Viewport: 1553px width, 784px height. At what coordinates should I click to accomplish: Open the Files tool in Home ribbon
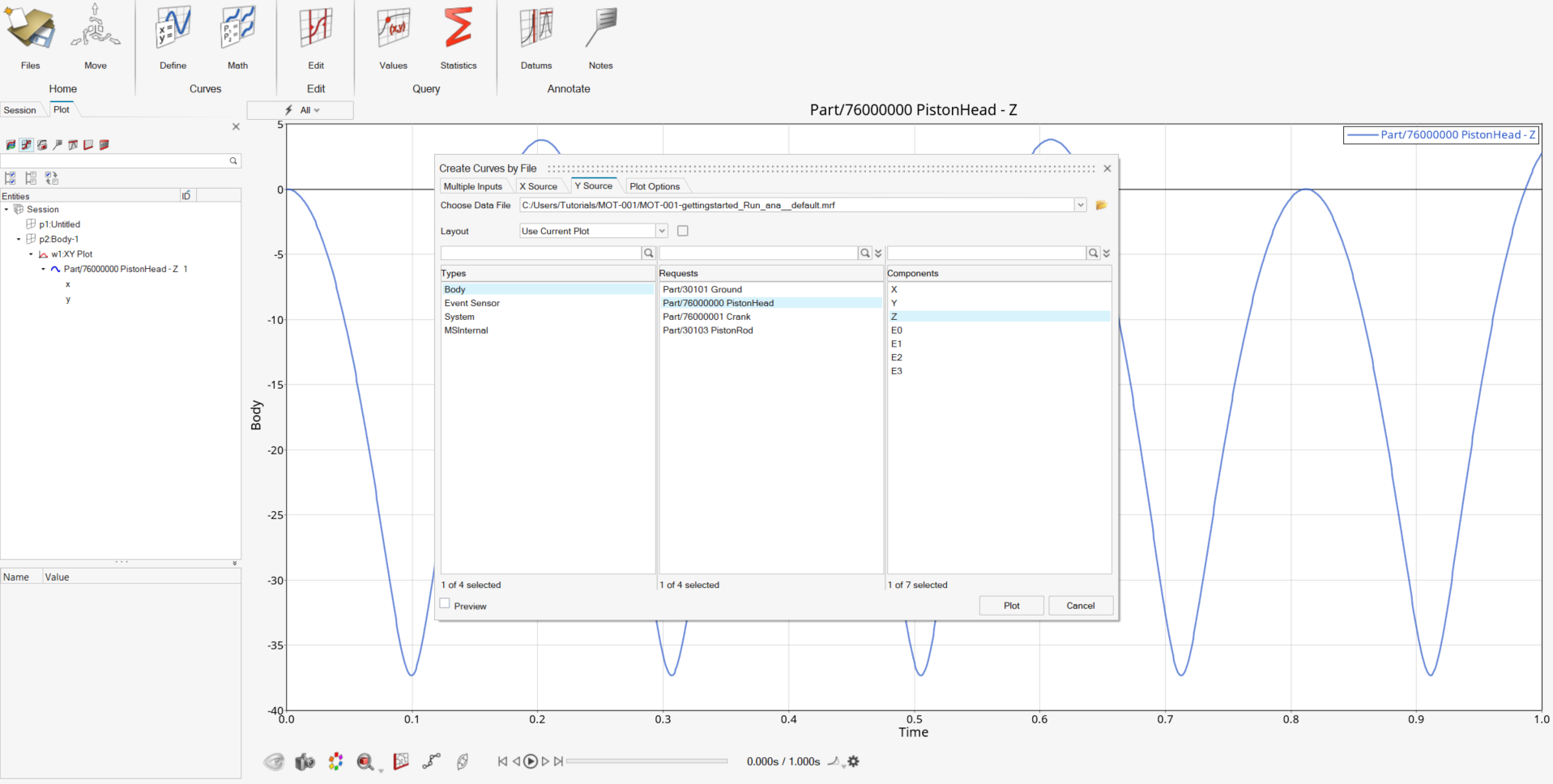(30, 32)
